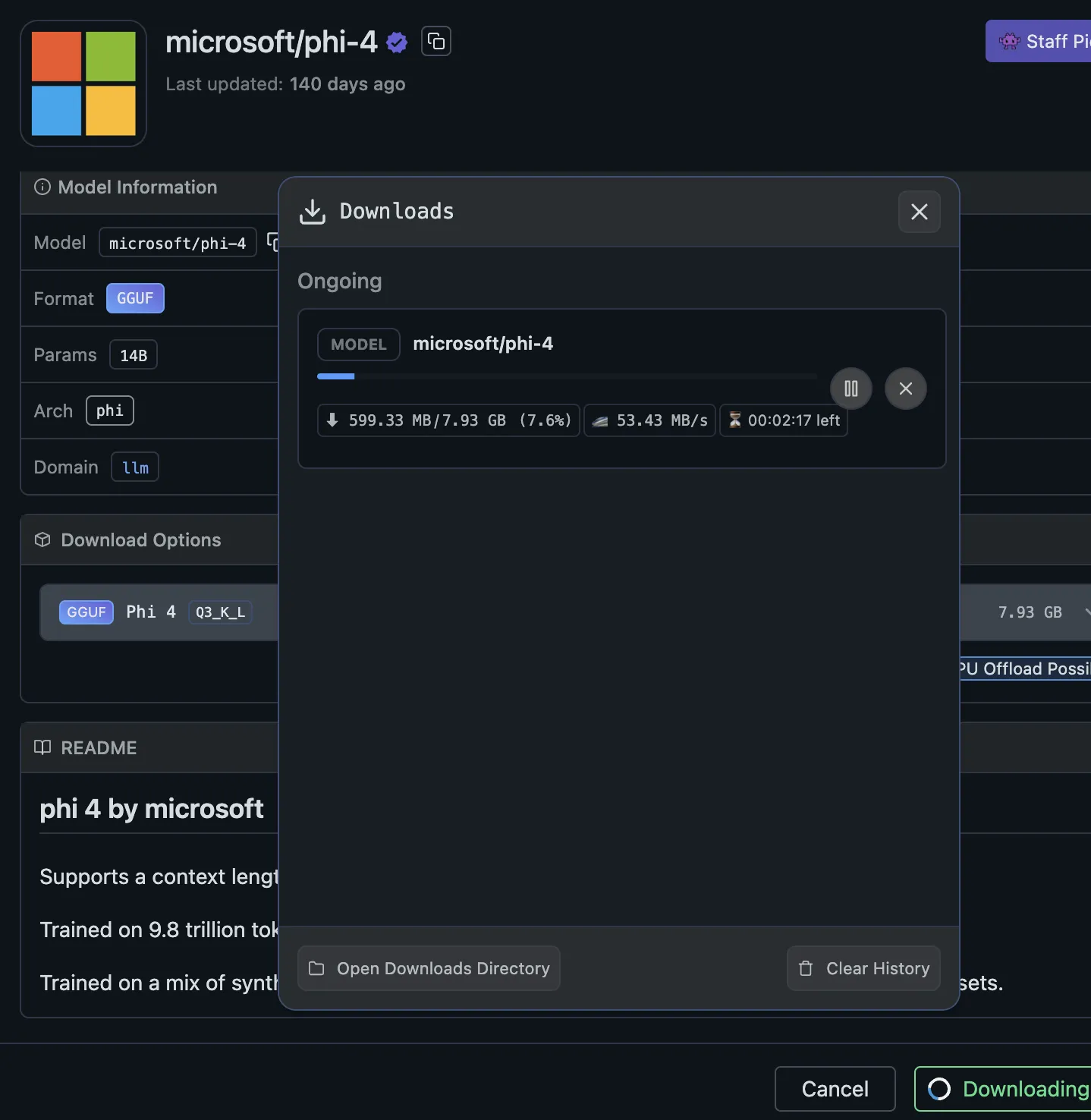
Task: Click the GGUF format tag
Action: click(135, 298)
